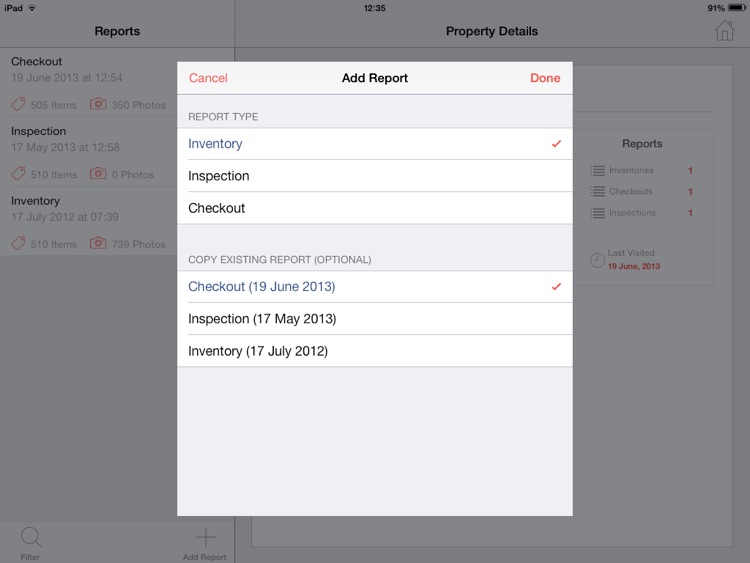Click the tag icon beside 505 Items

[18, 104]
